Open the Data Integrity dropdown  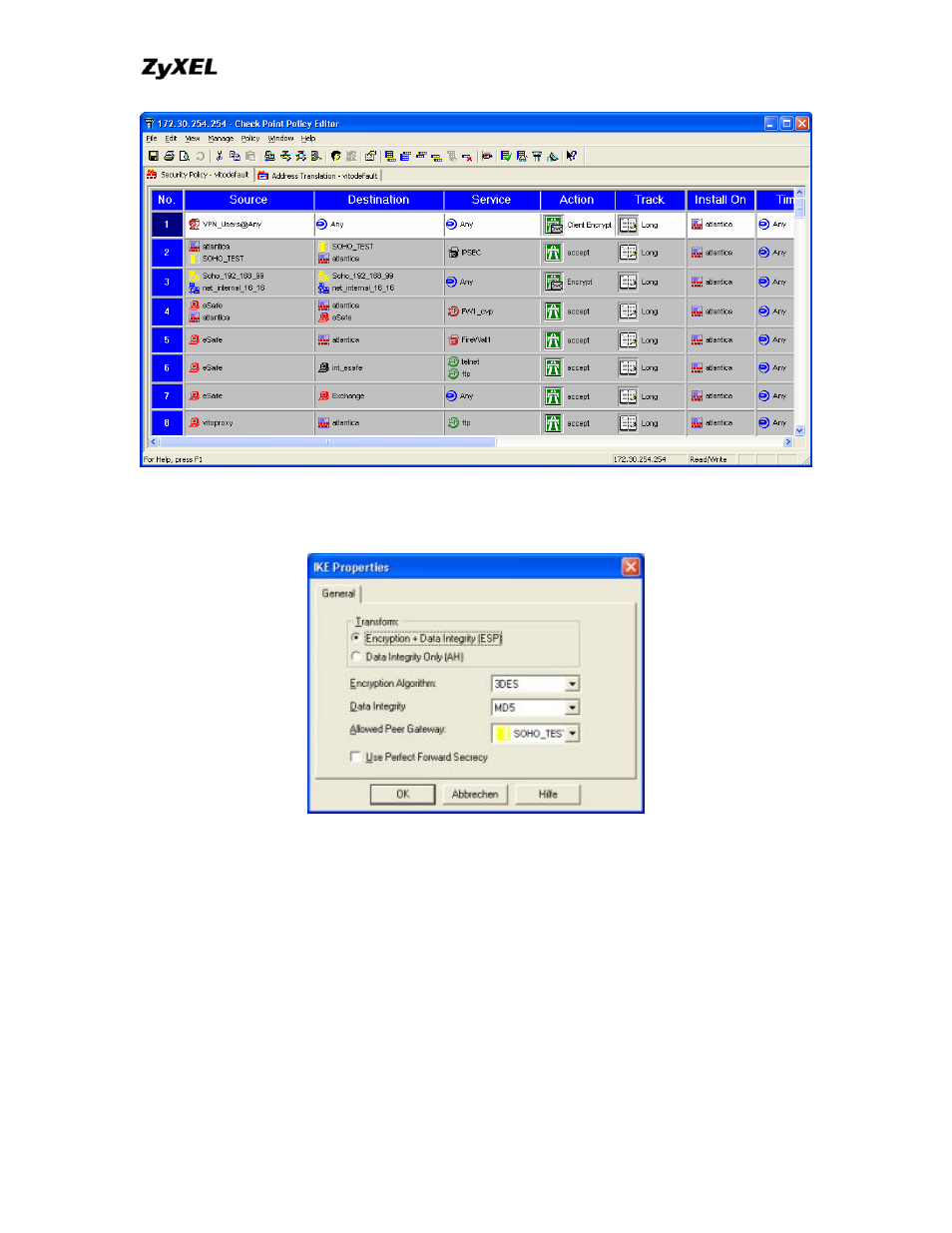(x=573, y=708)
